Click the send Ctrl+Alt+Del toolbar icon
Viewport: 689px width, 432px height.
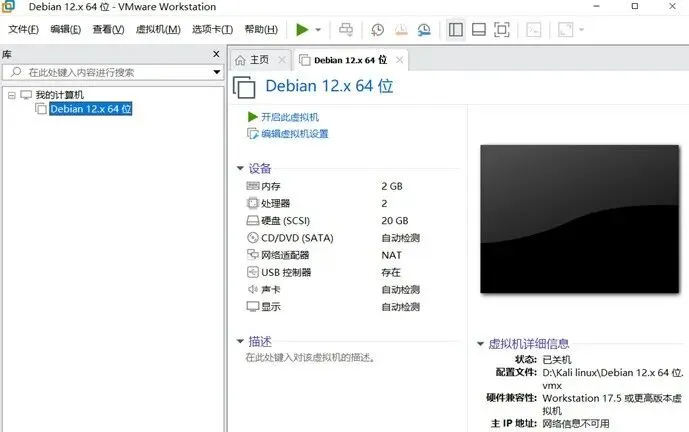click(x=346, y=29)
